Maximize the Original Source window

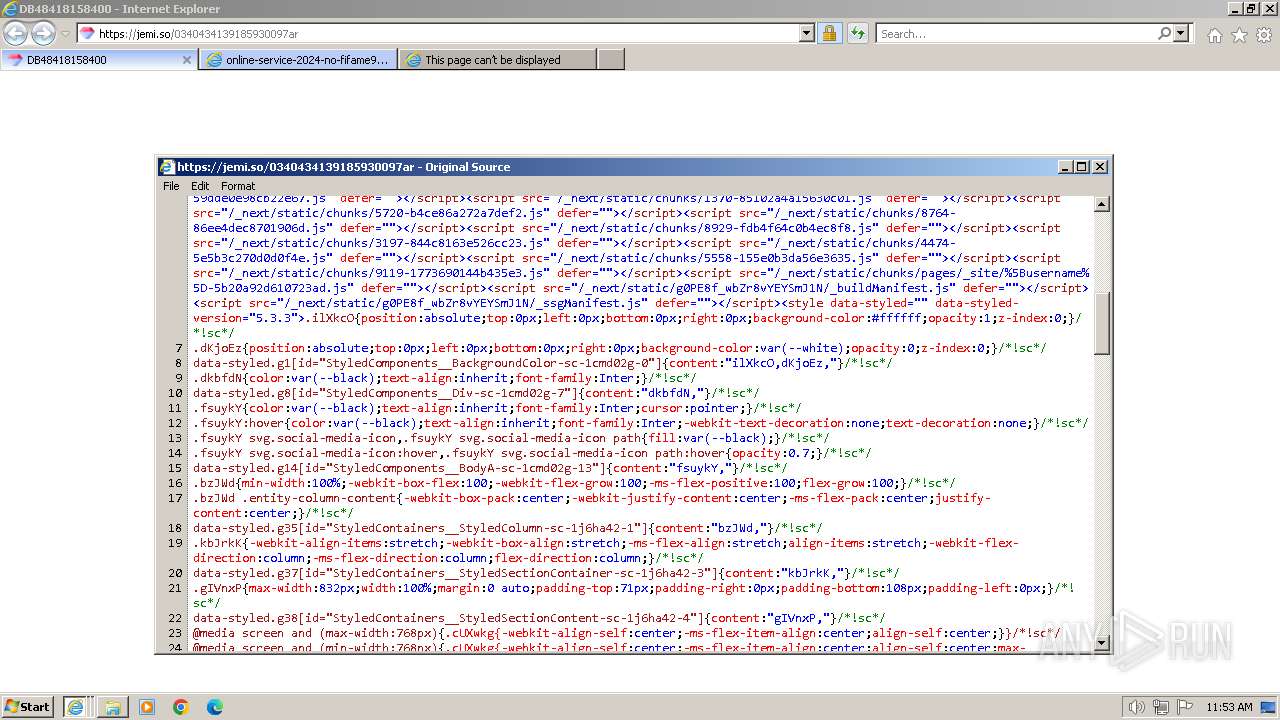1082,167
